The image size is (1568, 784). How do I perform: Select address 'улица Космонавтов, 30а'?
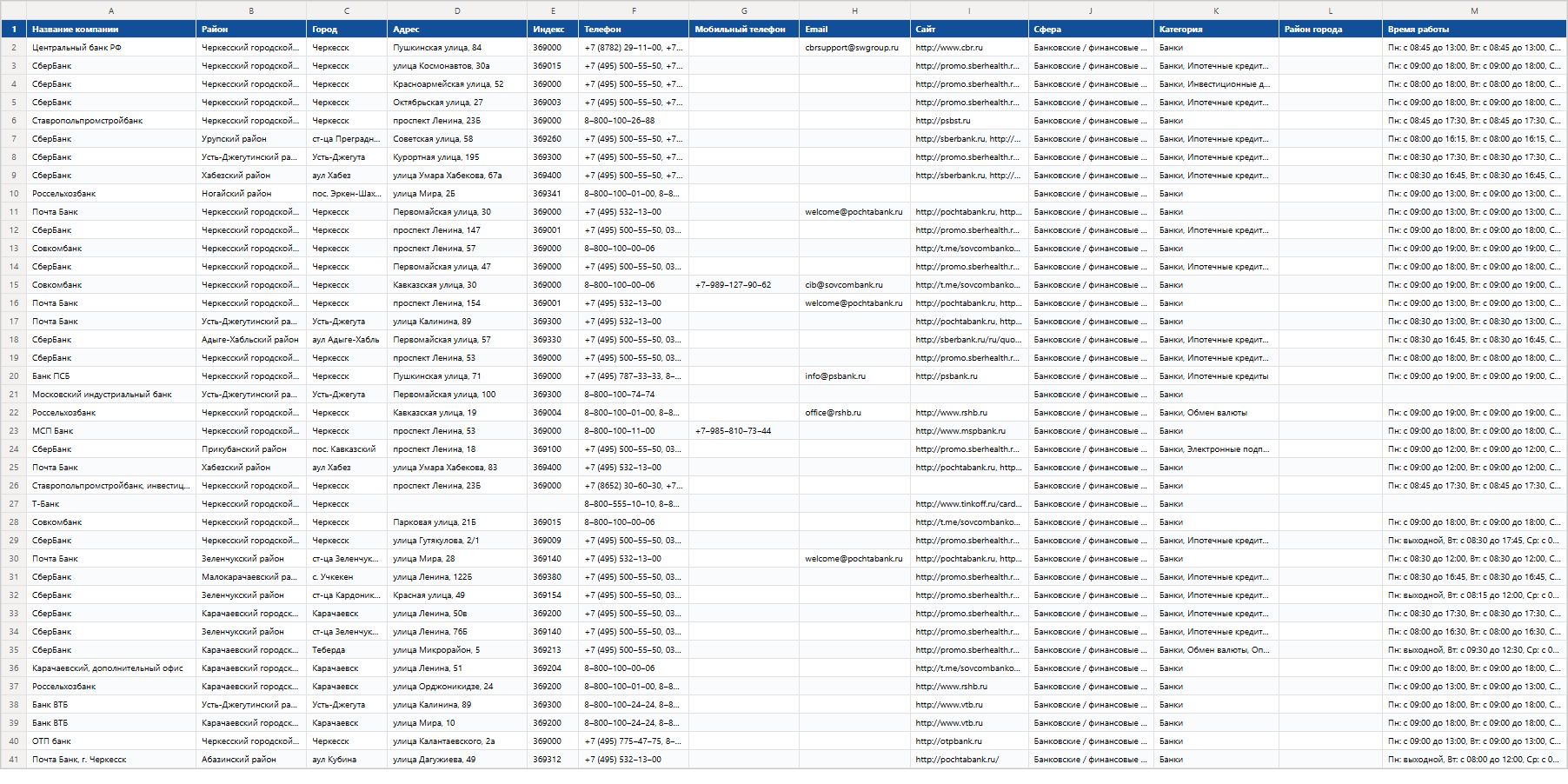(x=457, y=66)
